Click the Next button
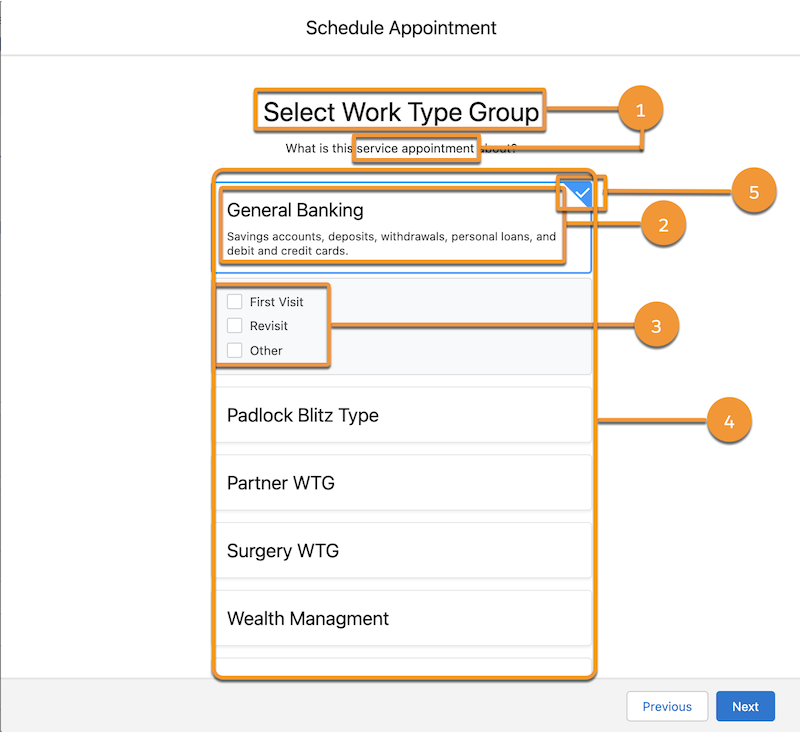 tap(745, 706)
